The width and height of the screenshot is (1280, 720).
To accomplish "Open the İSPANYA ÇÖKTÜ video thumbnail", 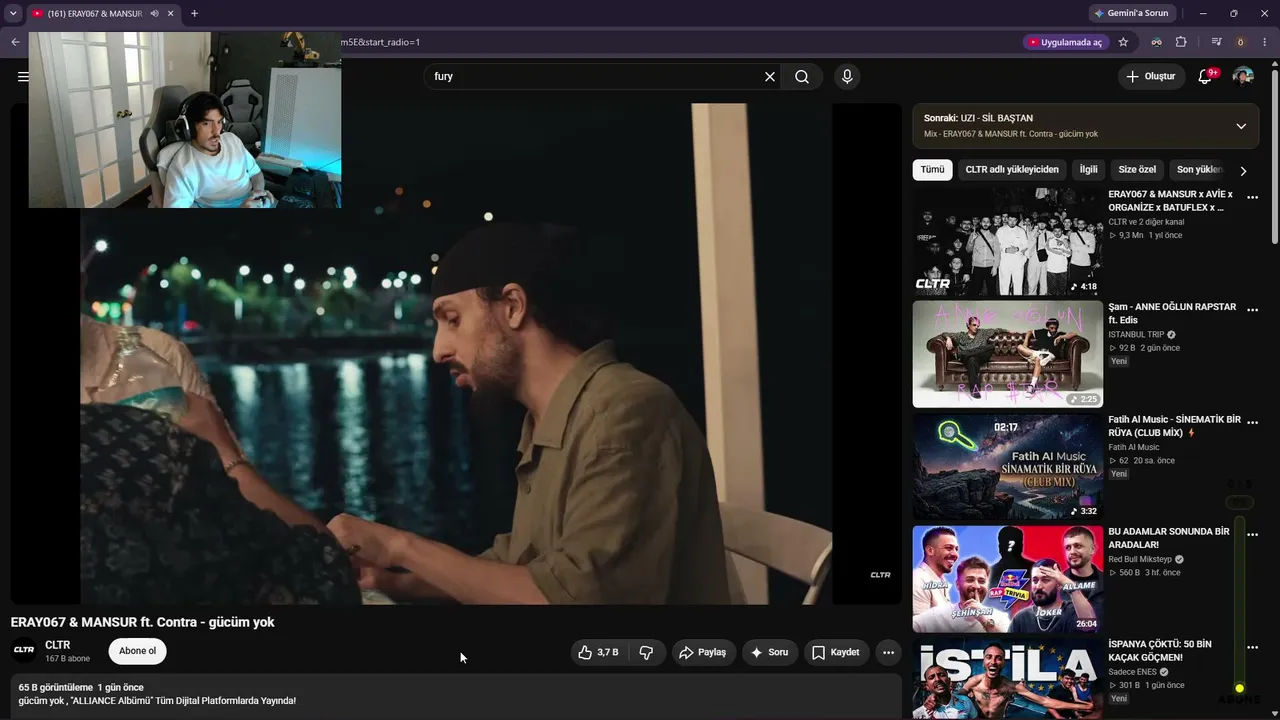I will pos(1007,679).
